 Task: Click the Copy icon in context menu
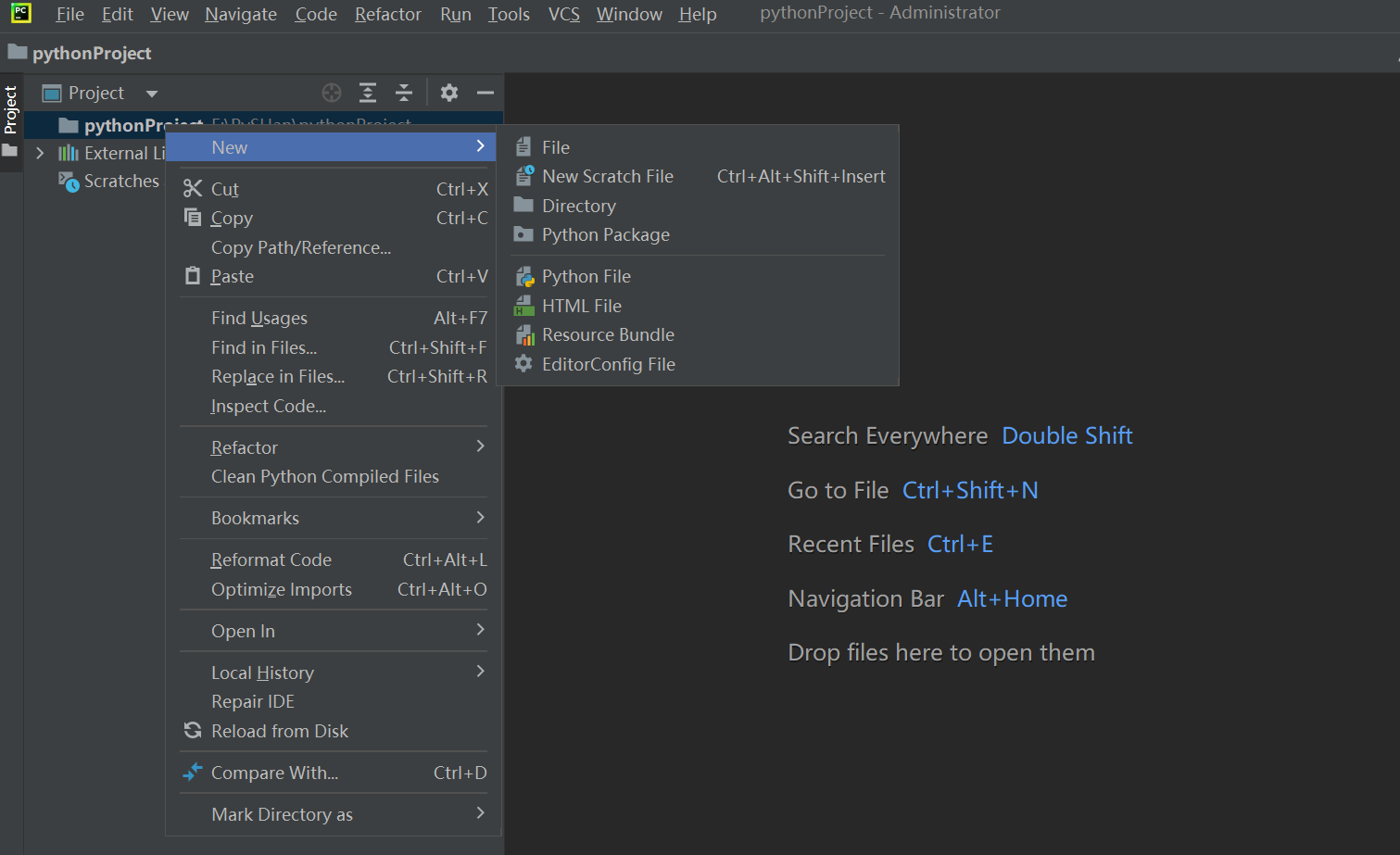(193, 217)
